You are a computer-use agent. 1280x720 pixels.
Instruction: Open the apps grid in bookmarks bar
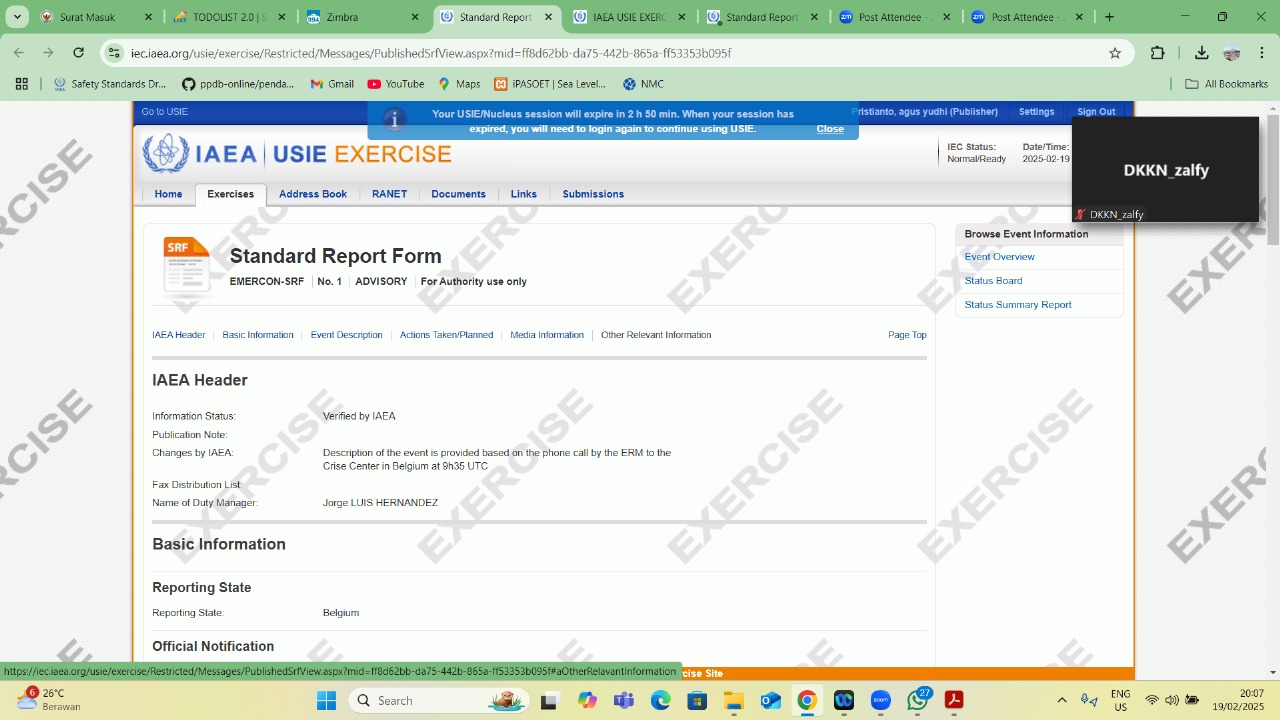[x=21, y=84]
